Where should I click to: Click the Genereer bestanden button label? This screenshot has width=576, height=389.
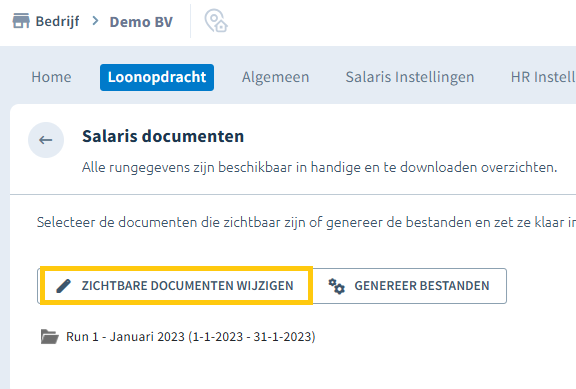422,286
